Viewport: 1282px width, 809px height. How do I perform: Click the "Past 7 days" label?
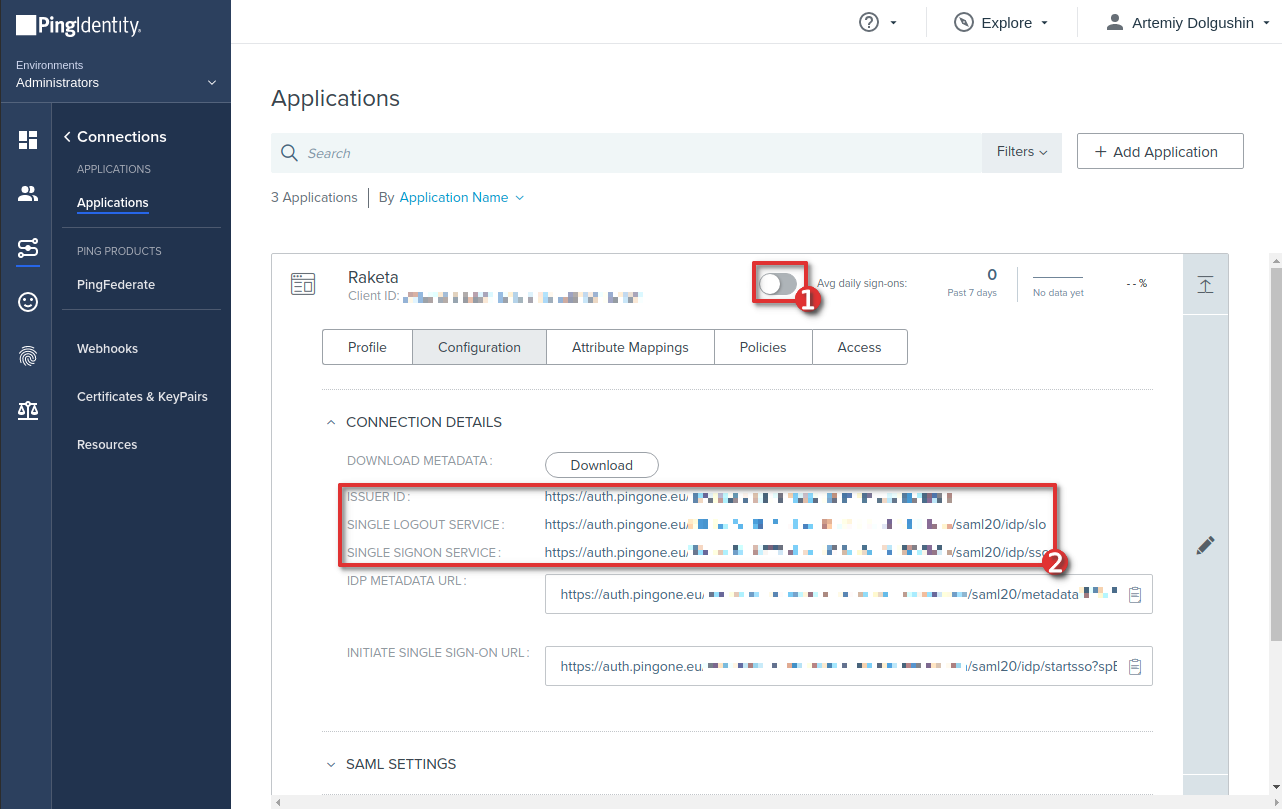point(972,293)
